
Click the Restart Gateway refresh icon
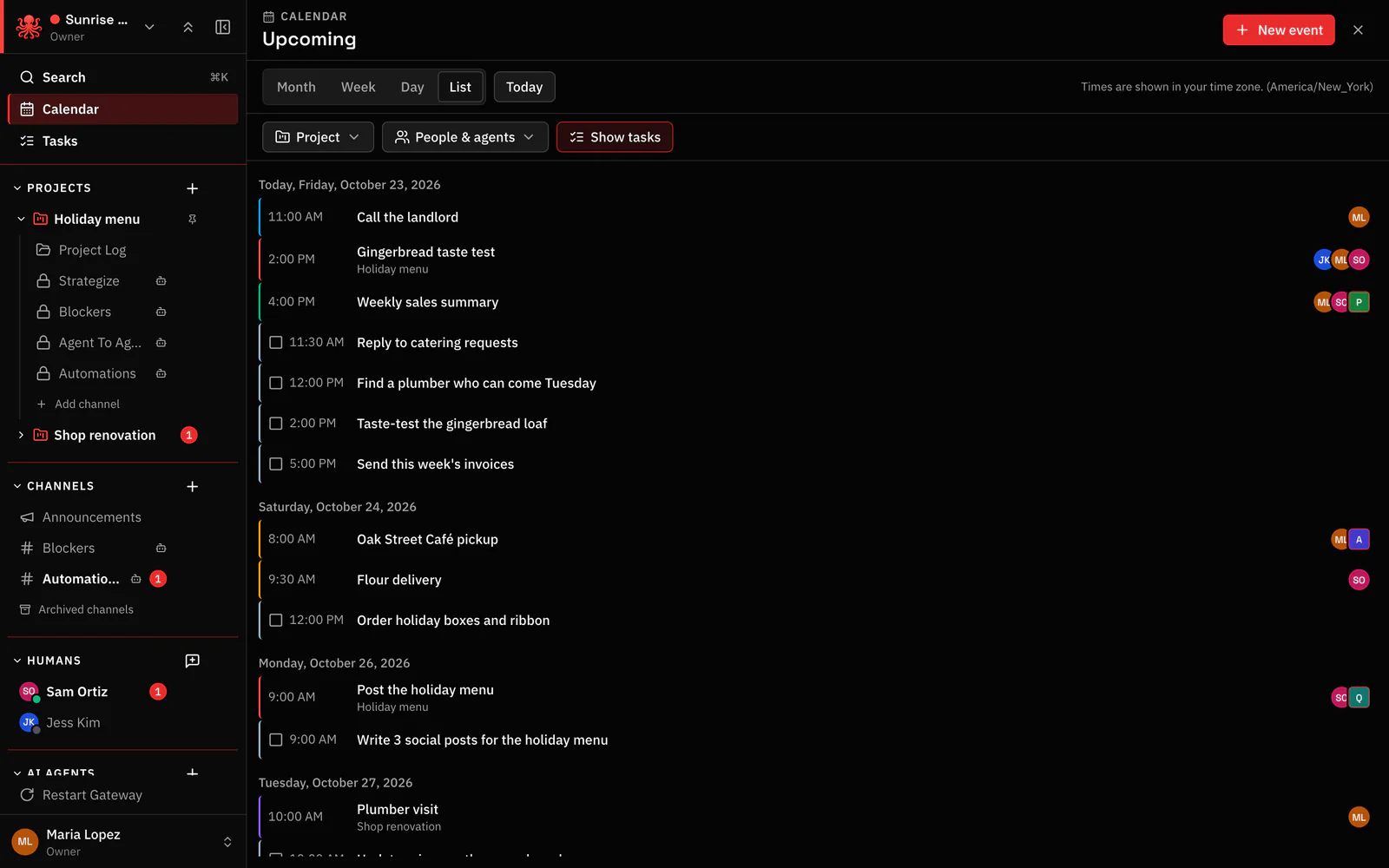pyautogui.click(x=27, y=795)
